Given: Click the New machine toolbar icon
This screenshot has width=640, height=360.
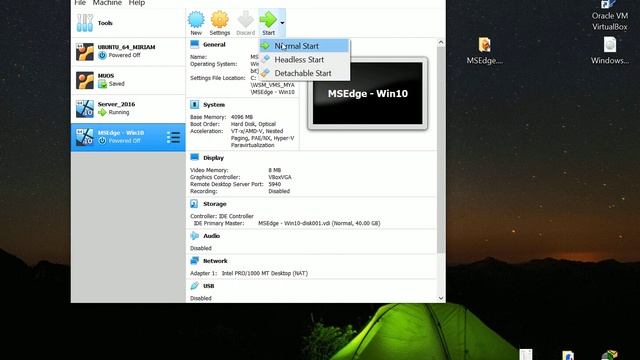Looking at the screenshot, I should 196,20.
